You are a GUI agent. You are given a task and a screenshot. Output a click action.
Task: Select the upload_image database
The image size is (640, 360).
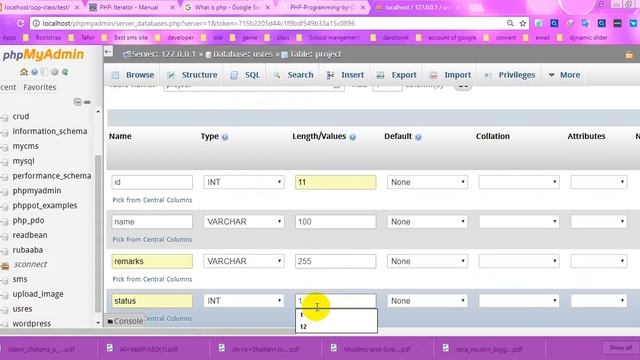click(38, 294)
